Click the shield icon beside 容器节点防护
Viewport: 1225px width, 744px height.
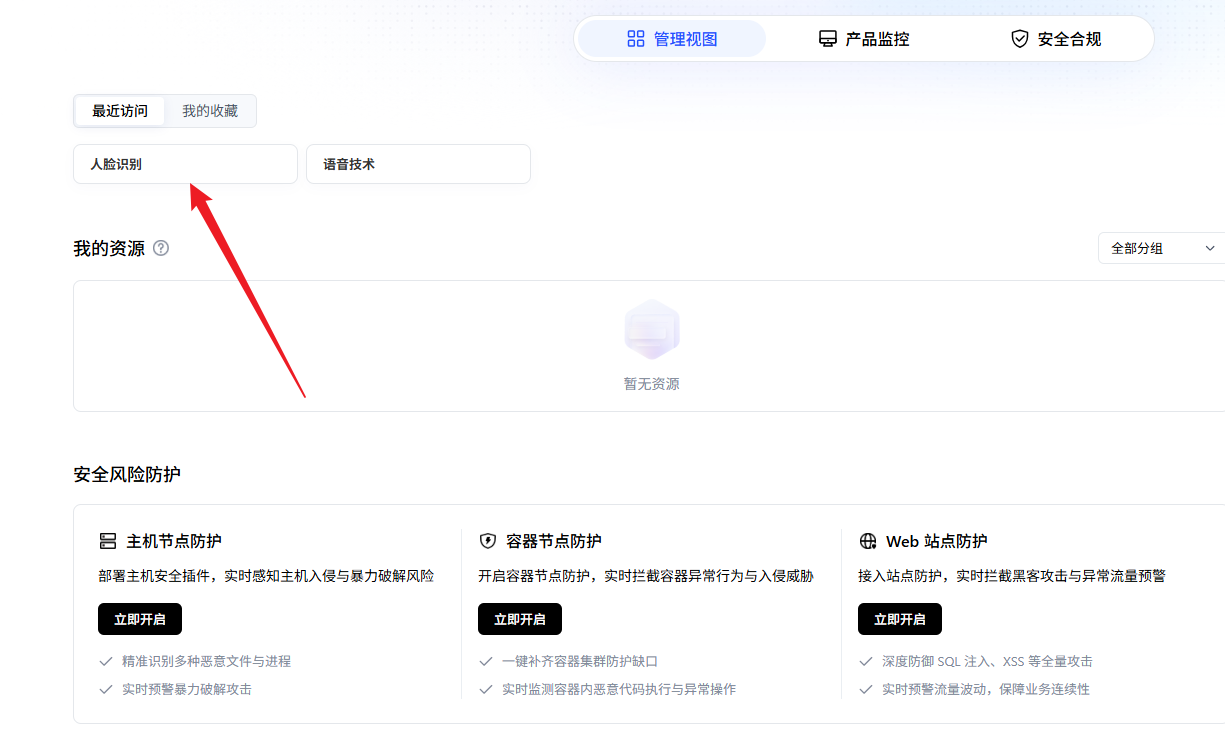488,541
